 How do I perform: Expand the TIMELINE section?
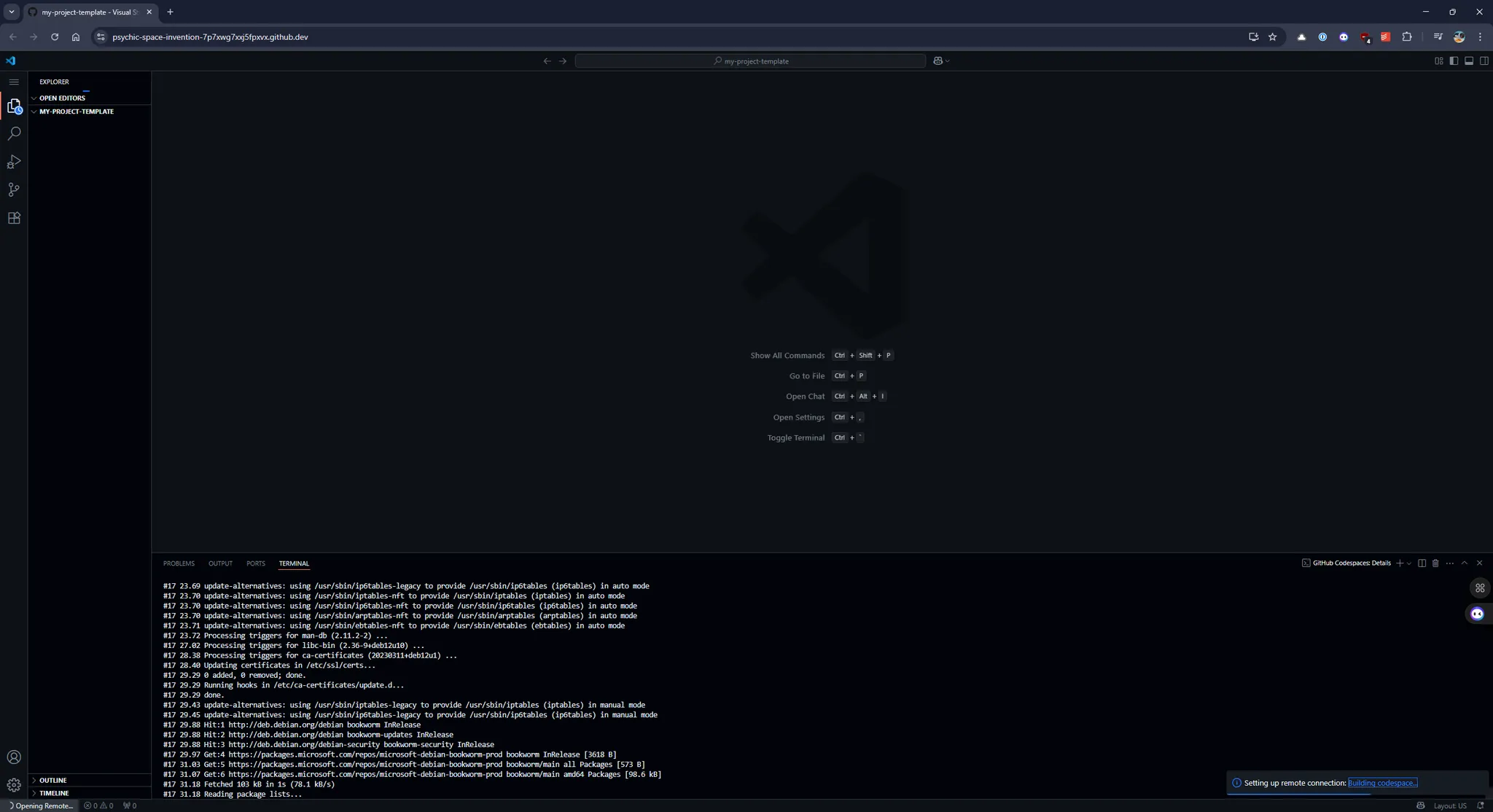pos(54,793)
